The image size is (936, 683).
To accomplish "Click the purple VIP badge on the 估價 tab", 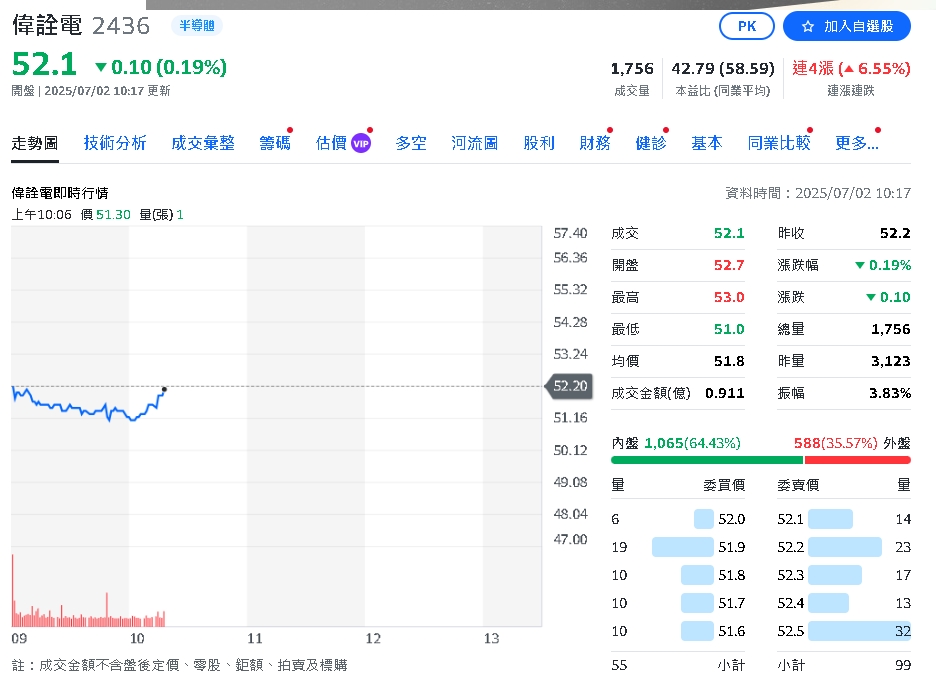I will tap(359, 143).
